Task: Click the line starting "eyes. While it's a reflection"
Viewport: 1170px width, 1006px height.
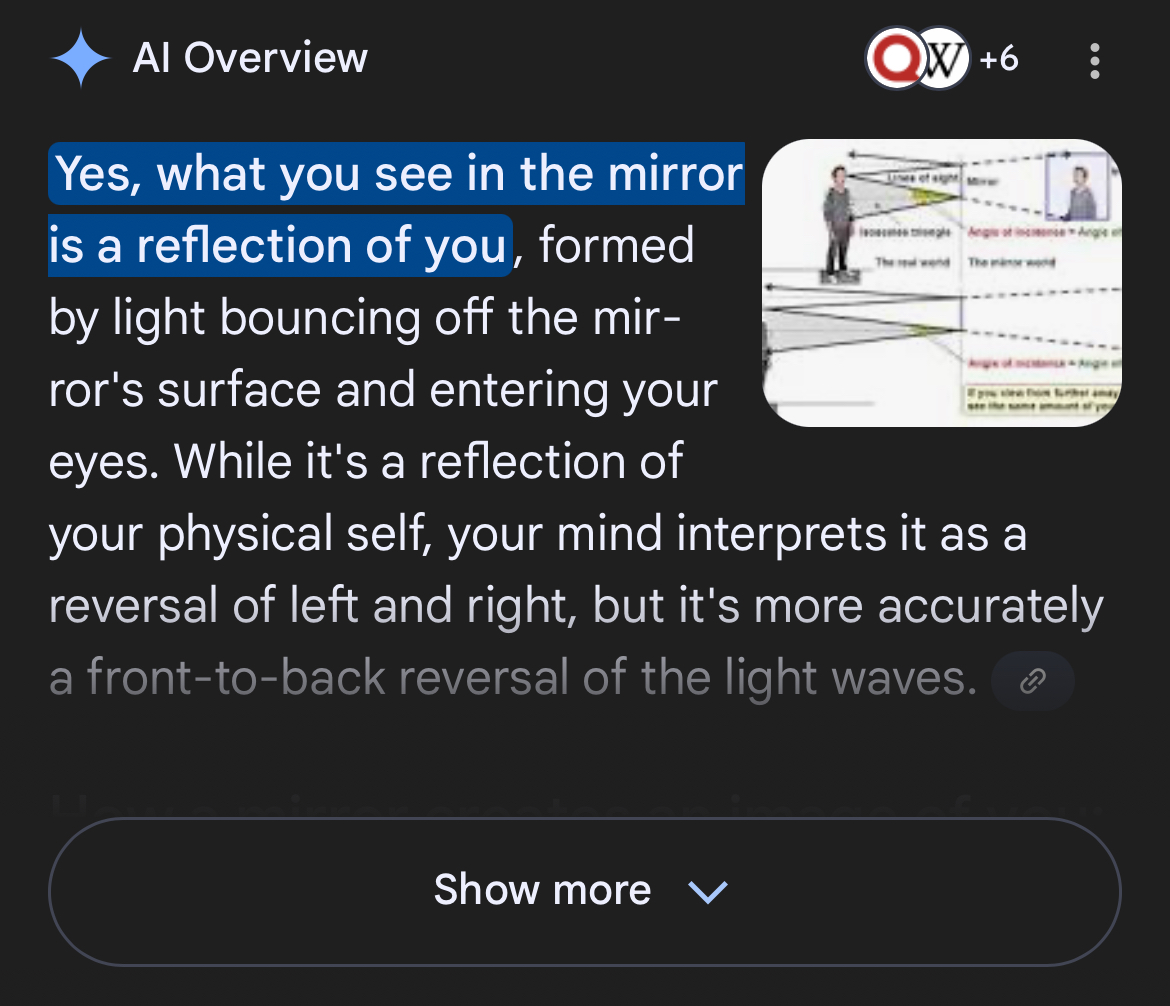Action: 366,462
